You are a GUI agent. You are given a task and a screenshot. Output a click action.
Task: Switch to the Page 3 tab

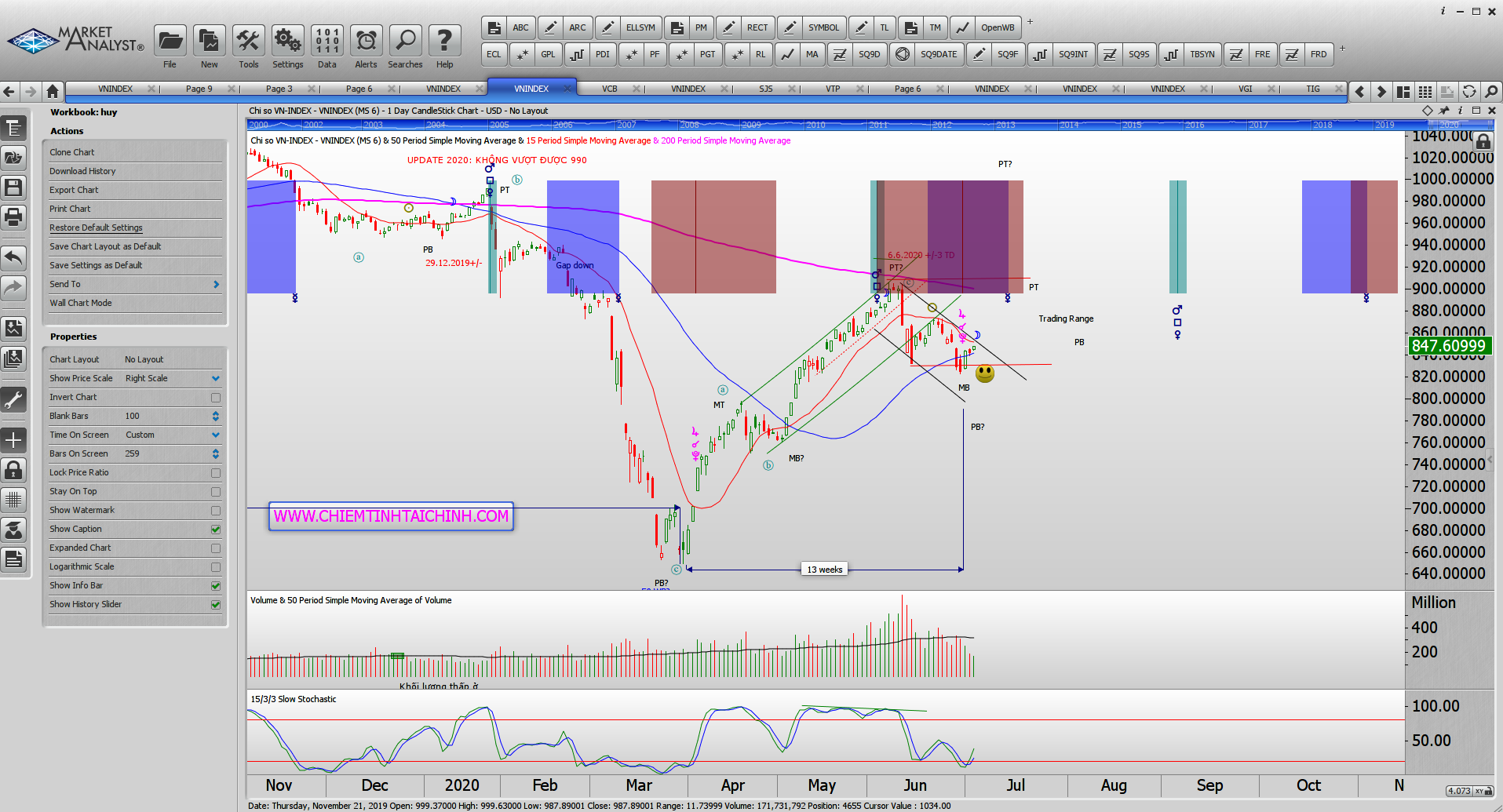[279, 89]
